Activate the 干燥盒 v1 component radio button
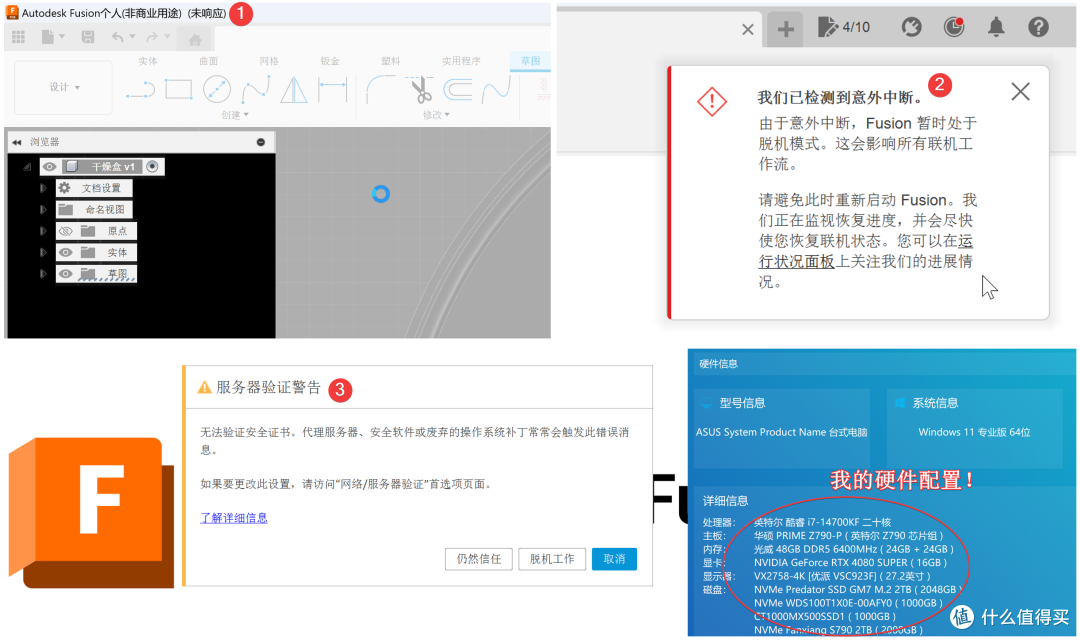This screenshot has height=640, width=1080. pyautogui.click(x=153, y=167)
